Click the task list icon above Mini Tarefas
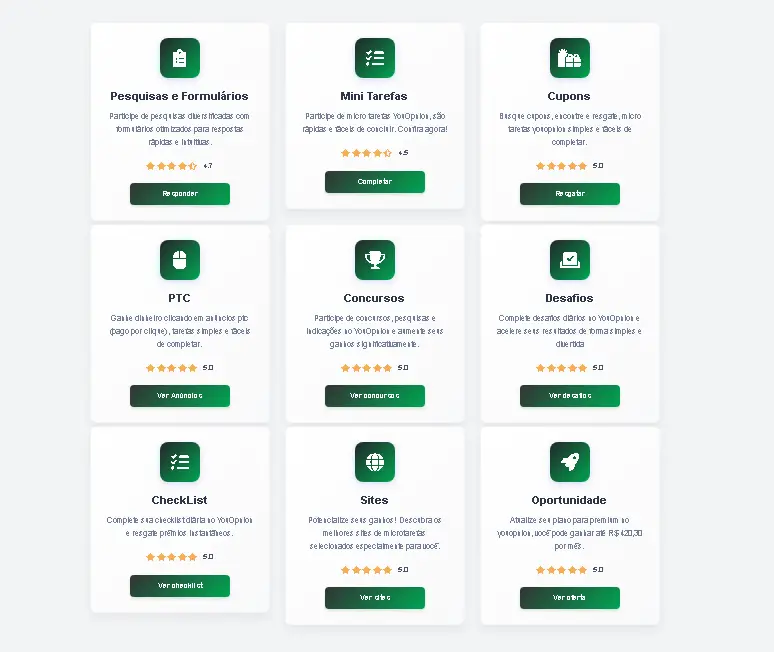 pos(375,58)
